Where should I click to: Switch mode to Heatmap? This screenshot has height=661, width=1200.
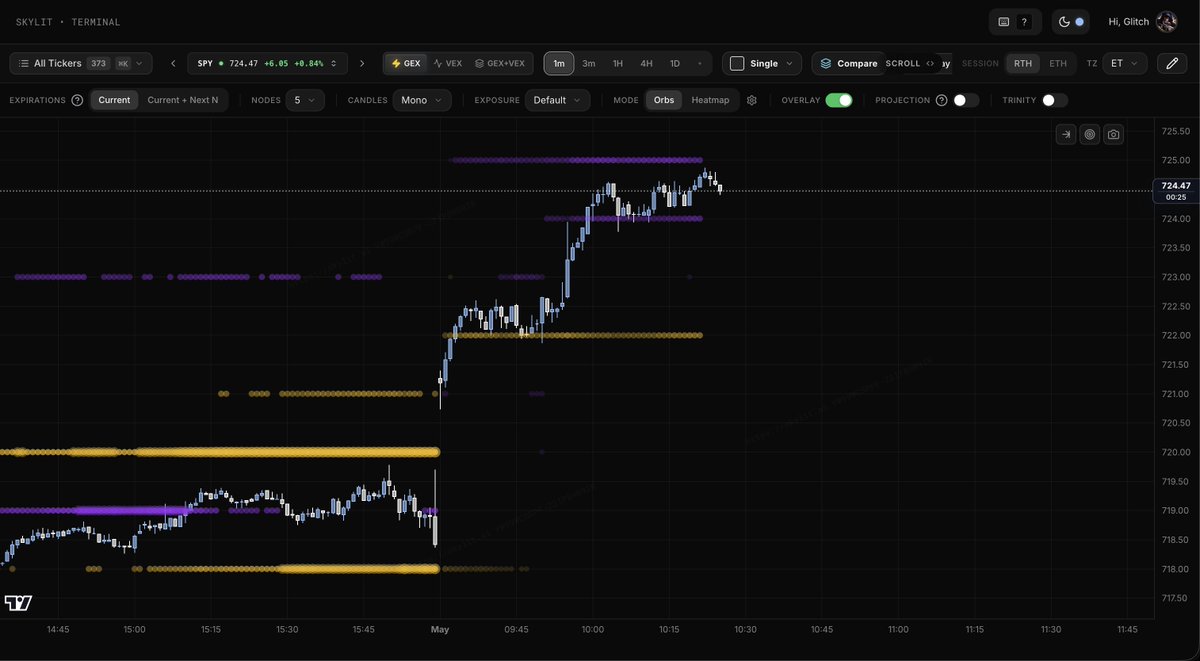point(710,100)
